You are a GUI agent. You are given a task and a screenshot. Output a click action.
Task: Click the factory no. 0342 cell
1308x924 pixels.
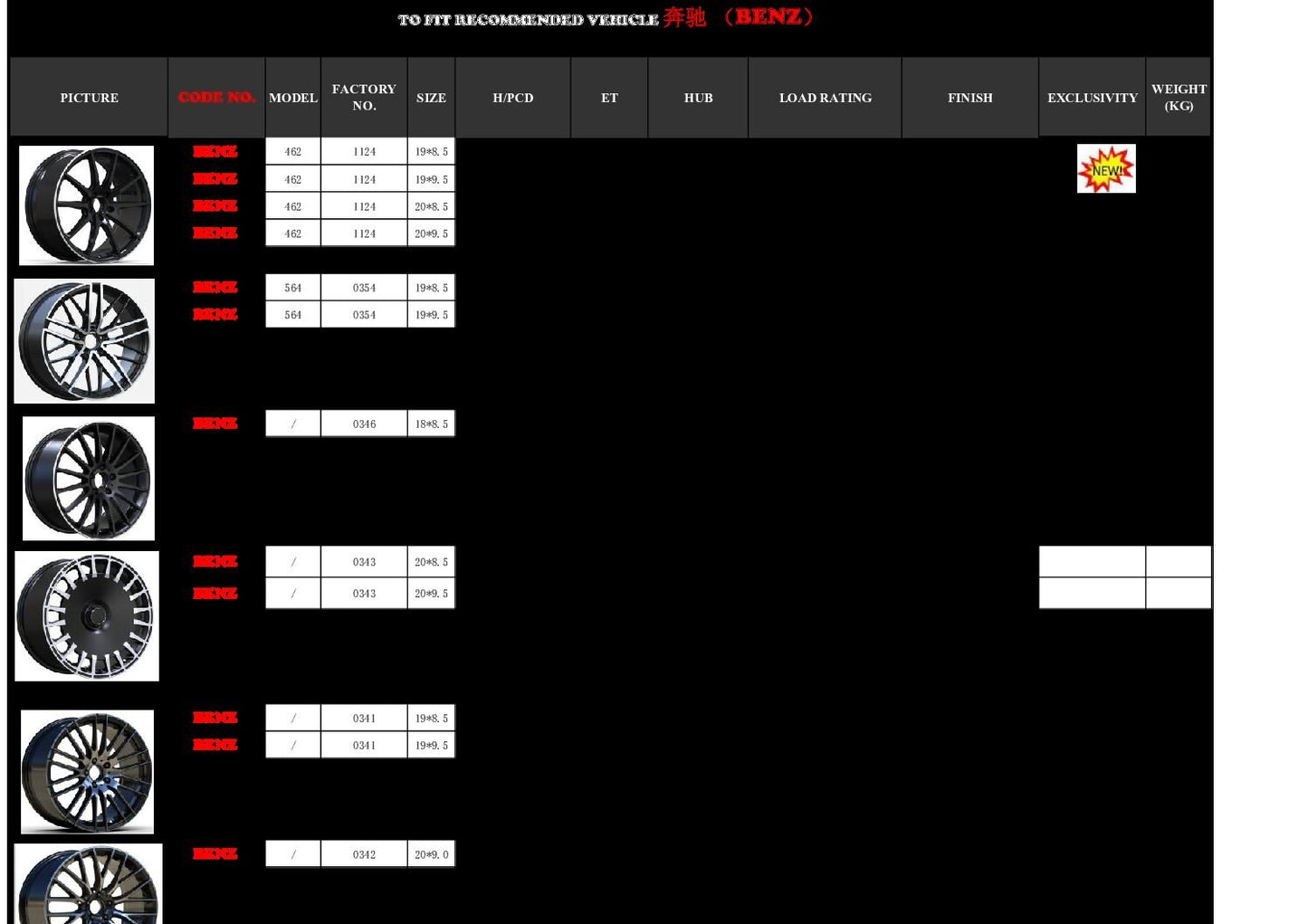tap(364, 854)
